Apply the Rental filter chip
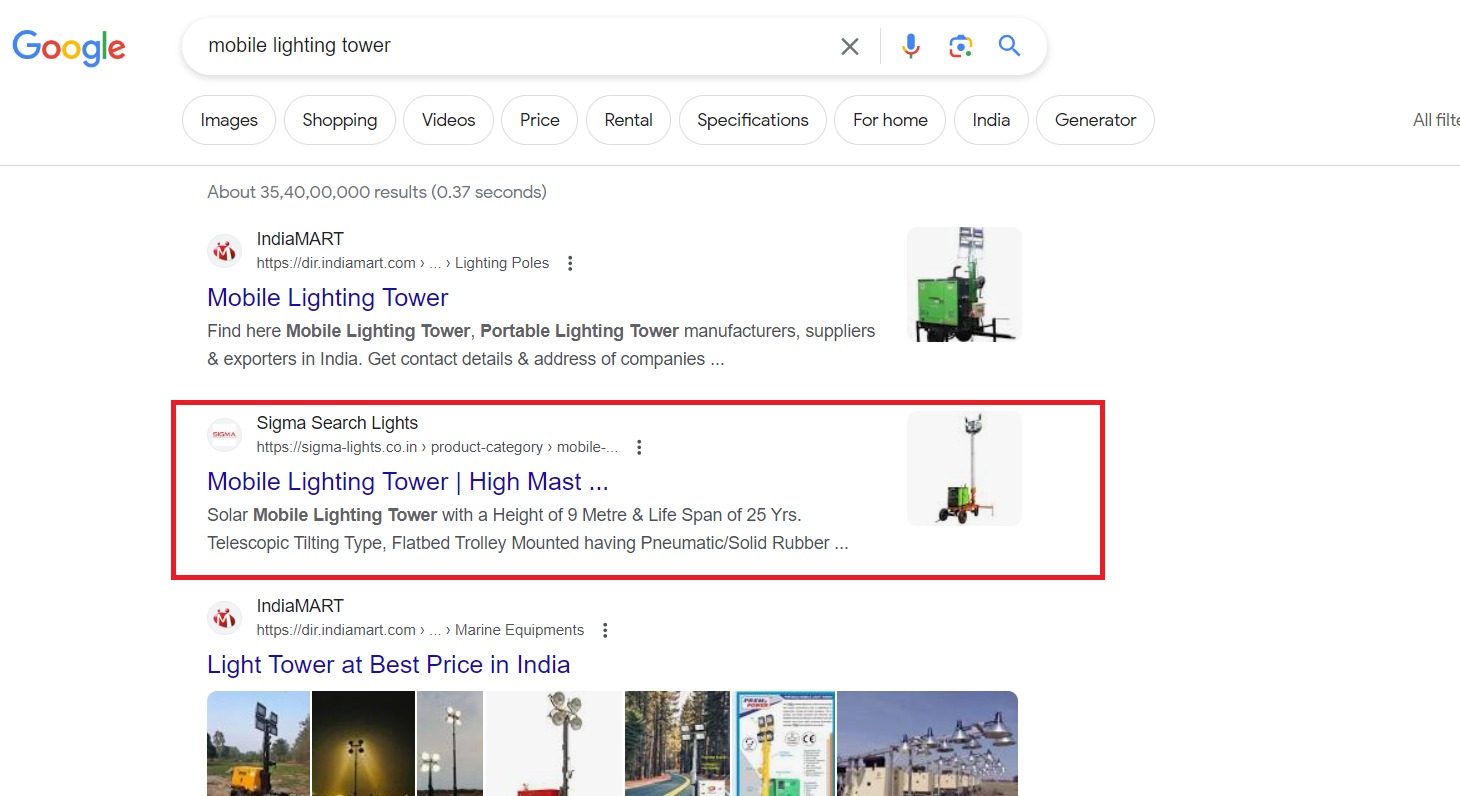1460x796 pixels. [x=628, y=120]
